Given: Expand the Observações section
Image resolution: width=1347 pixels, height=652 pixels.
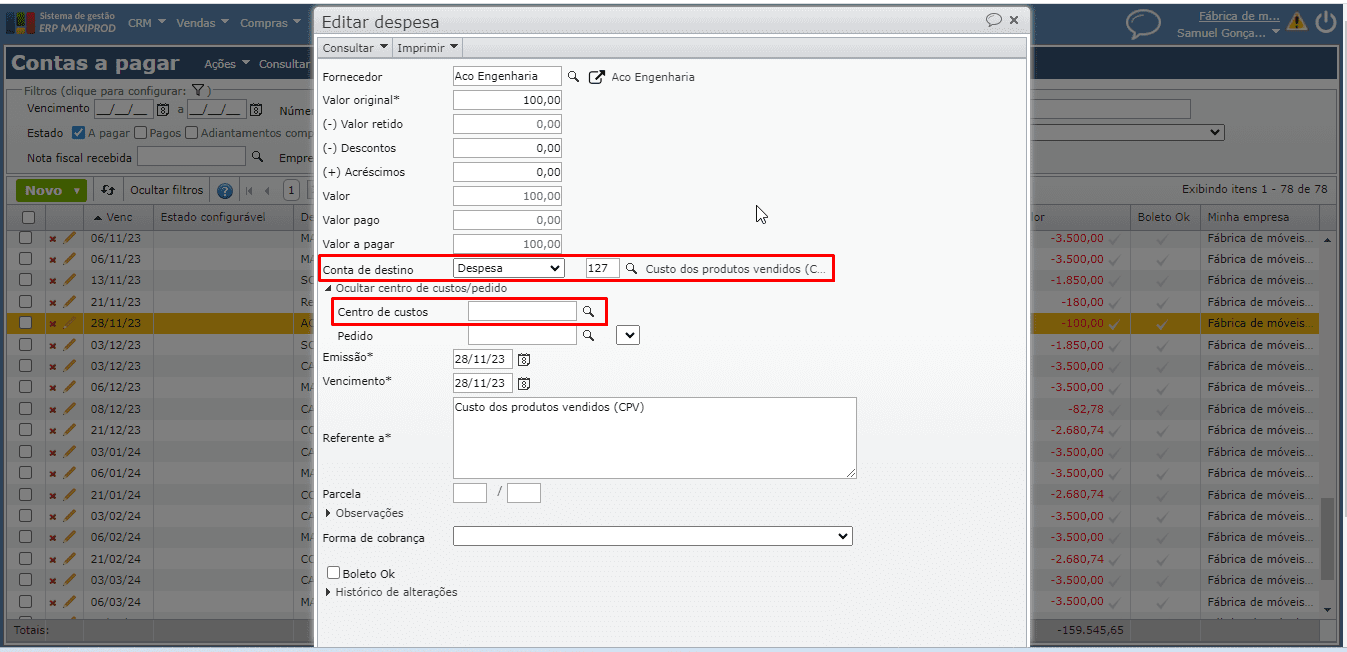Looking at the screenshot, I should coord(364,513).
